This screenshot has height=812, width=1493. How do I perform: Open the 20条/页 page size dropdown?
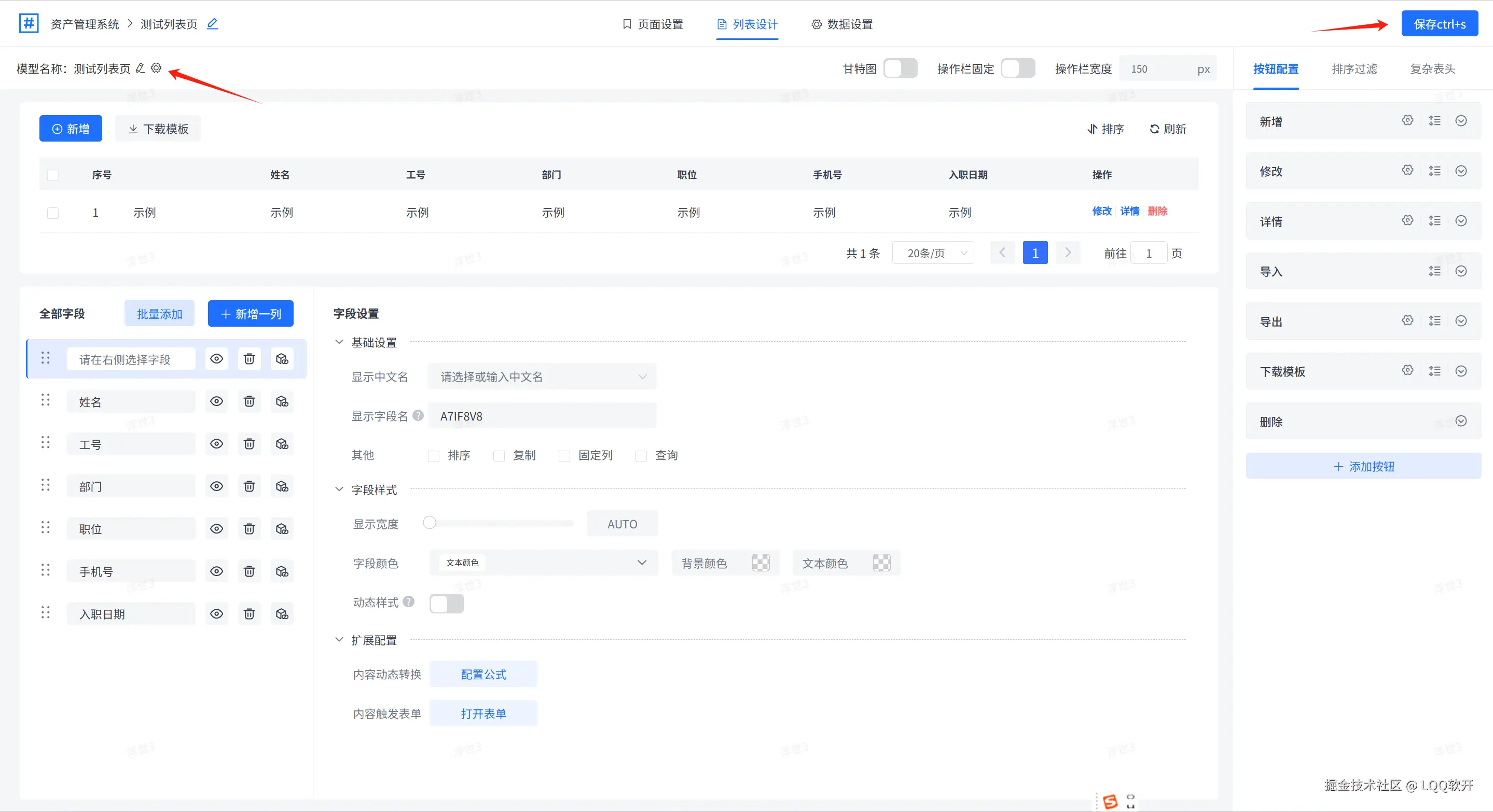pos(933,253)
